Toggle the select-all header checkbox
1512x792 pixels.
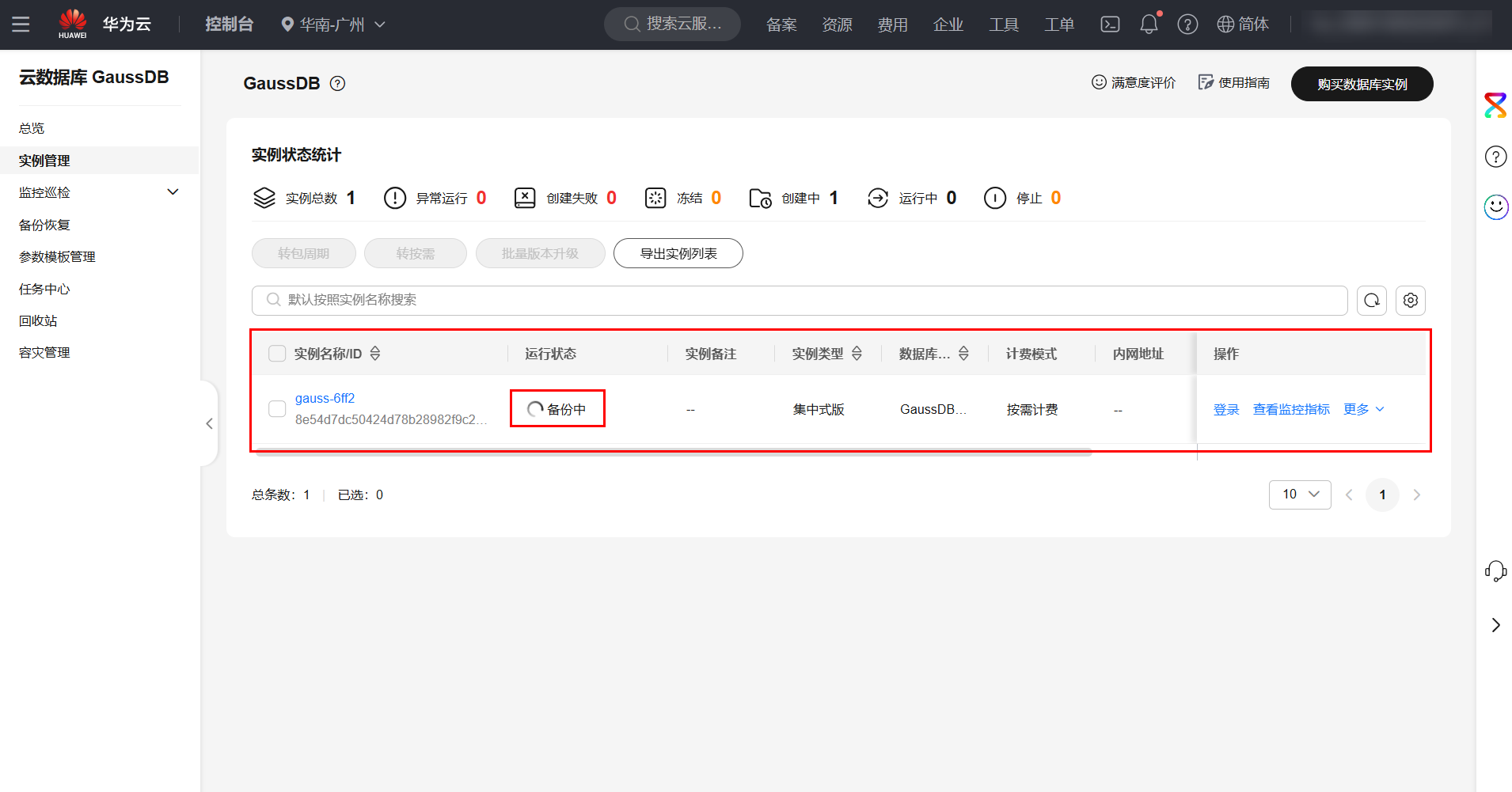coord(277,354)
